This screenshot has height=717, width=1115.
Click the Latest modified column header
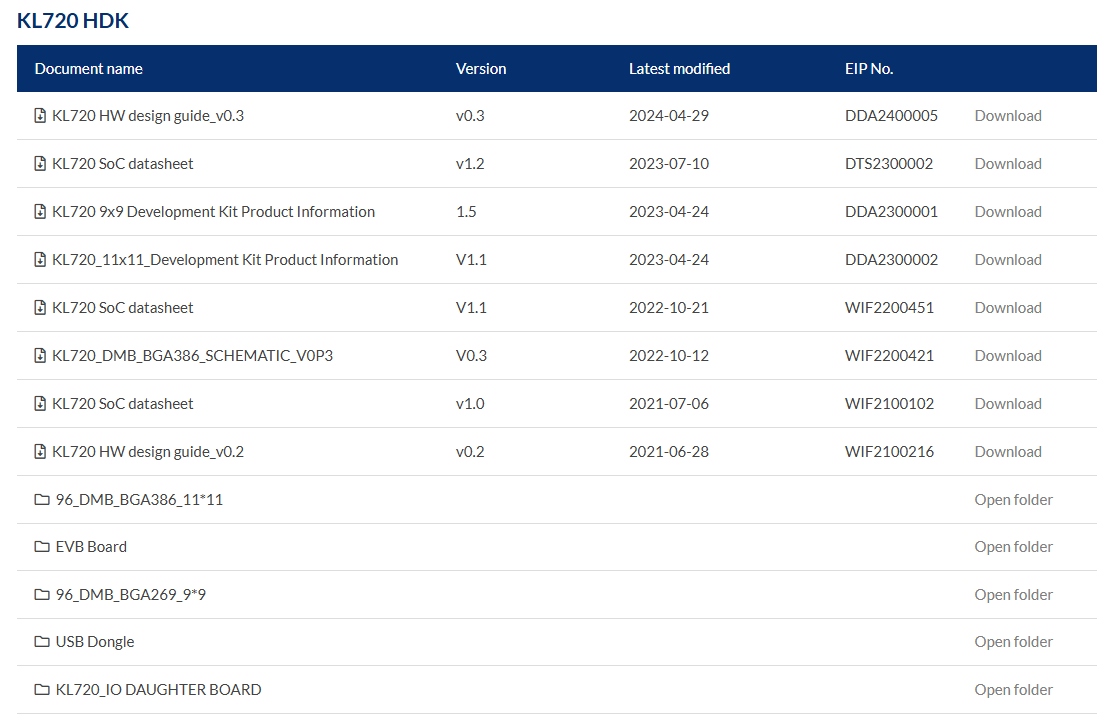[x=679, y=68]
